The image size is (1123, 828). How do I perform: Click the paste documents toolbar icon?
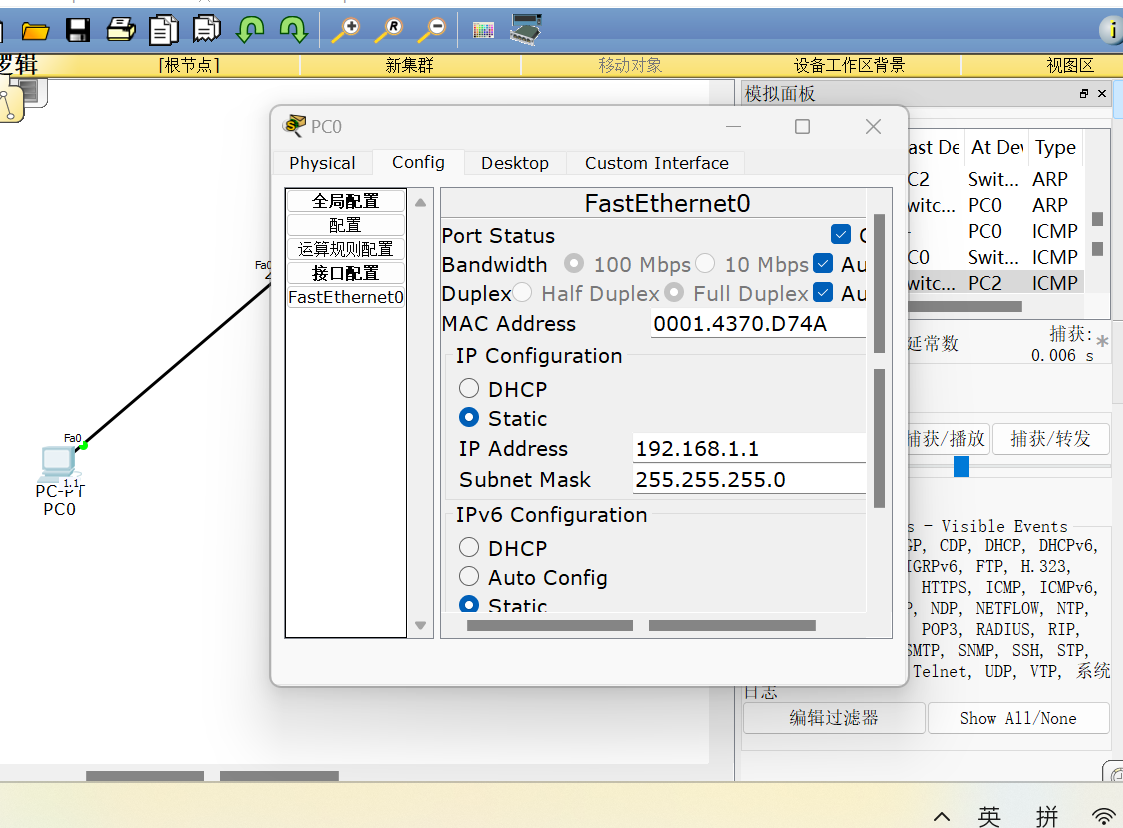pyautogui.click(x=207, y=29)
